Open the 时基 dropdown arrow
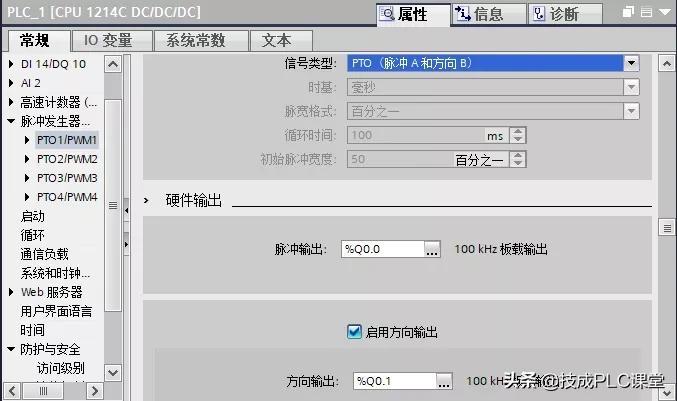This screenshot has width=677, height=401. (631, 88)
